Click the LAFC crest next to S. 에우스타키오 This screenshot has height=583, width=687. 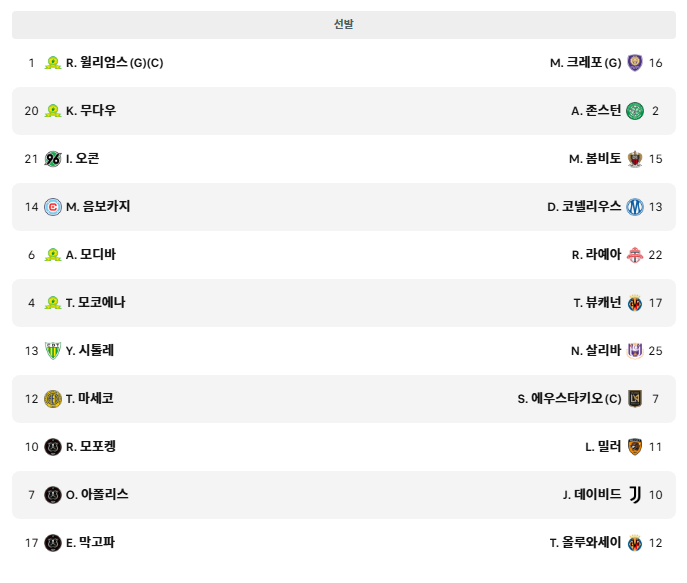635,399
